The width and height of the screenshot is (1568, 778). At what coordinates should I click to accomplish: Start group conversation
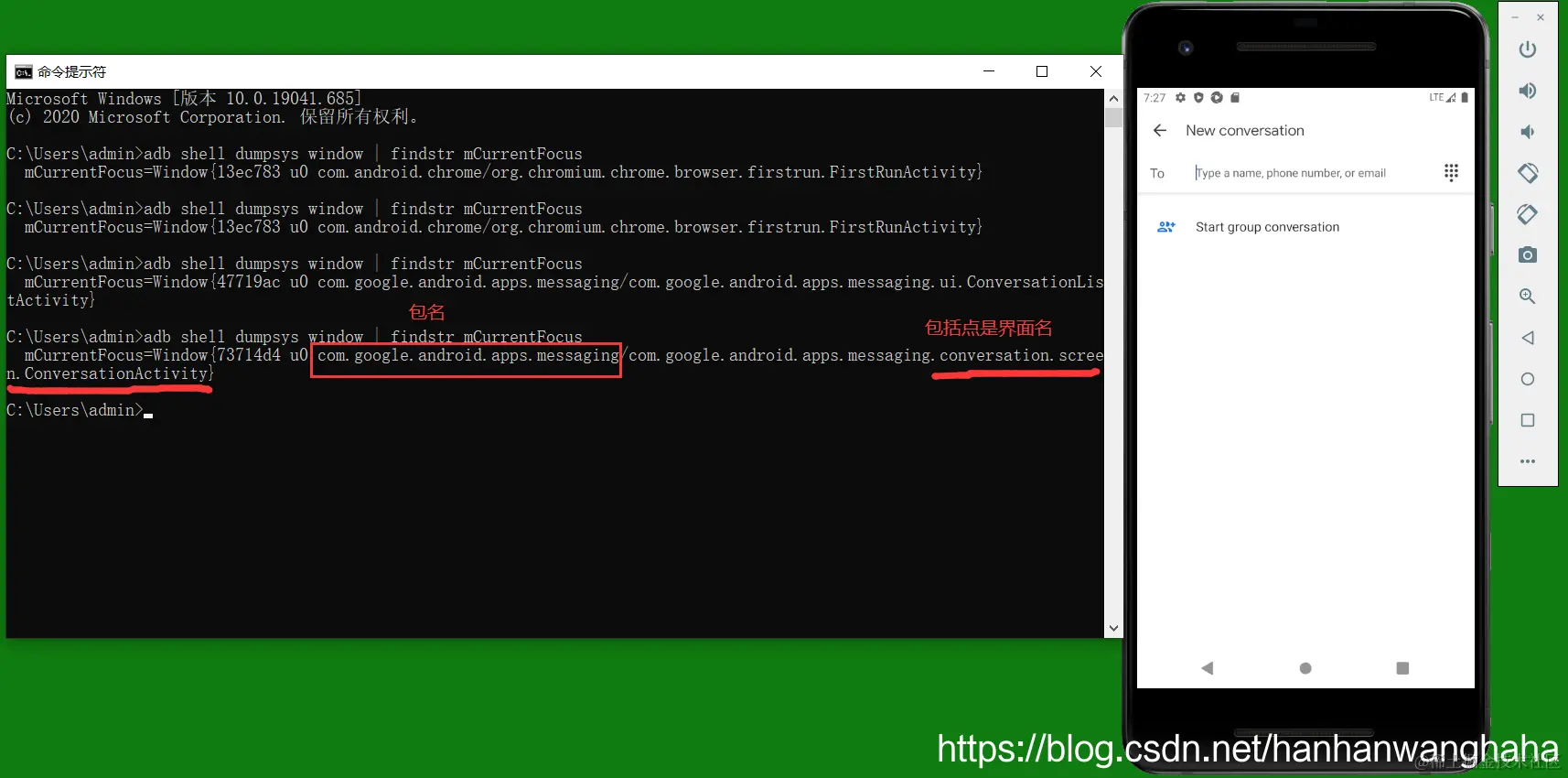[1267, 227]
